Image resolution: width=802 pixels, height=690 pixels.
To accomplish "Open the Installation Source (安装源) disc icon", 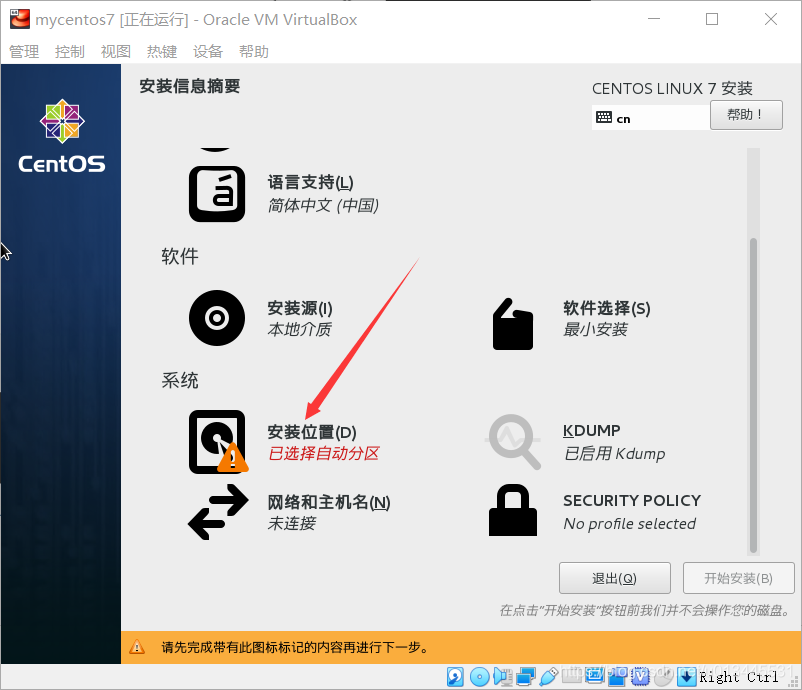I will click(x=217, y=318).
